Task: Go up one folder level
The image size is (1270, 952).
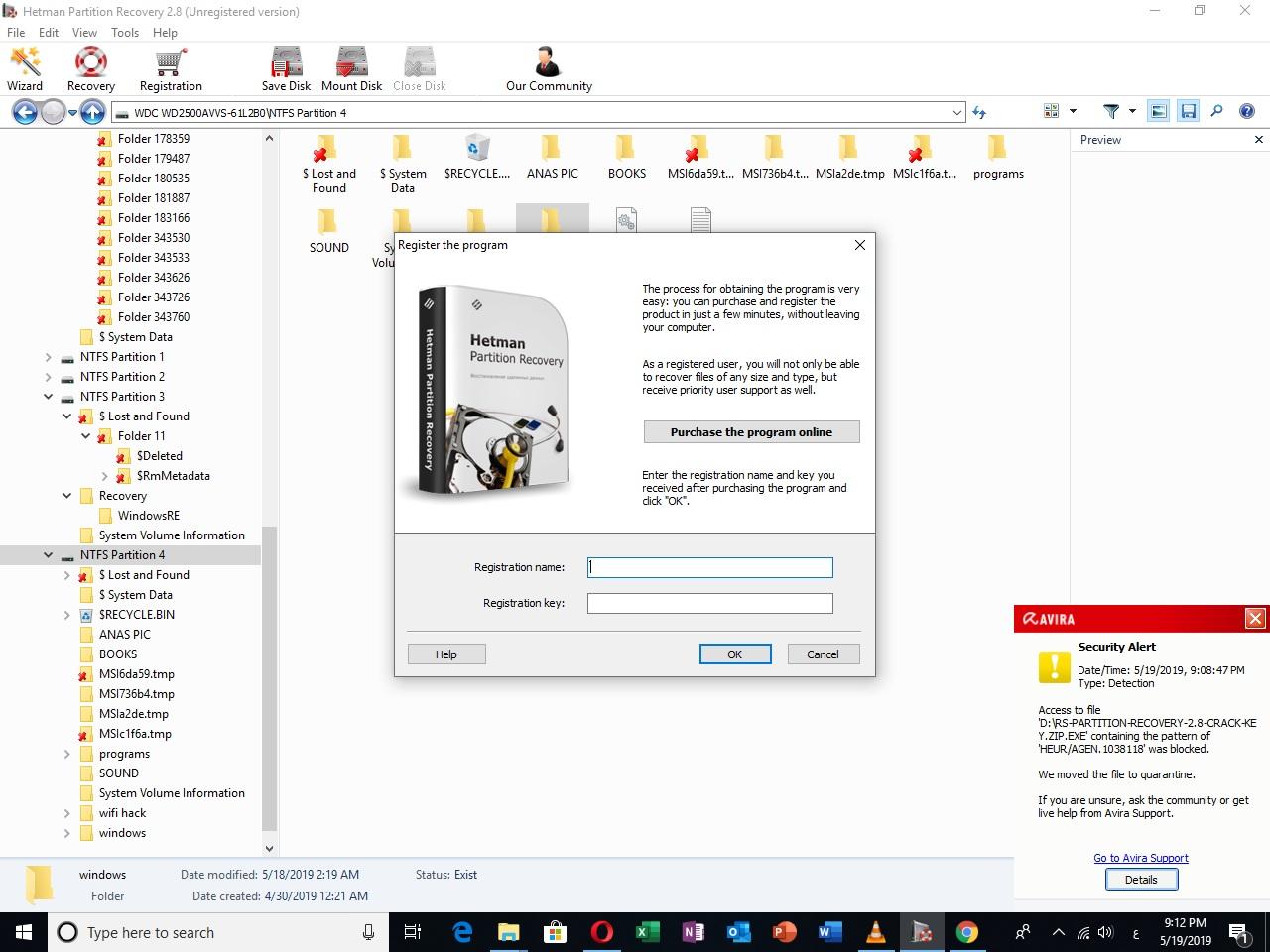Action: pyautogui.click(x=92, y=112)
